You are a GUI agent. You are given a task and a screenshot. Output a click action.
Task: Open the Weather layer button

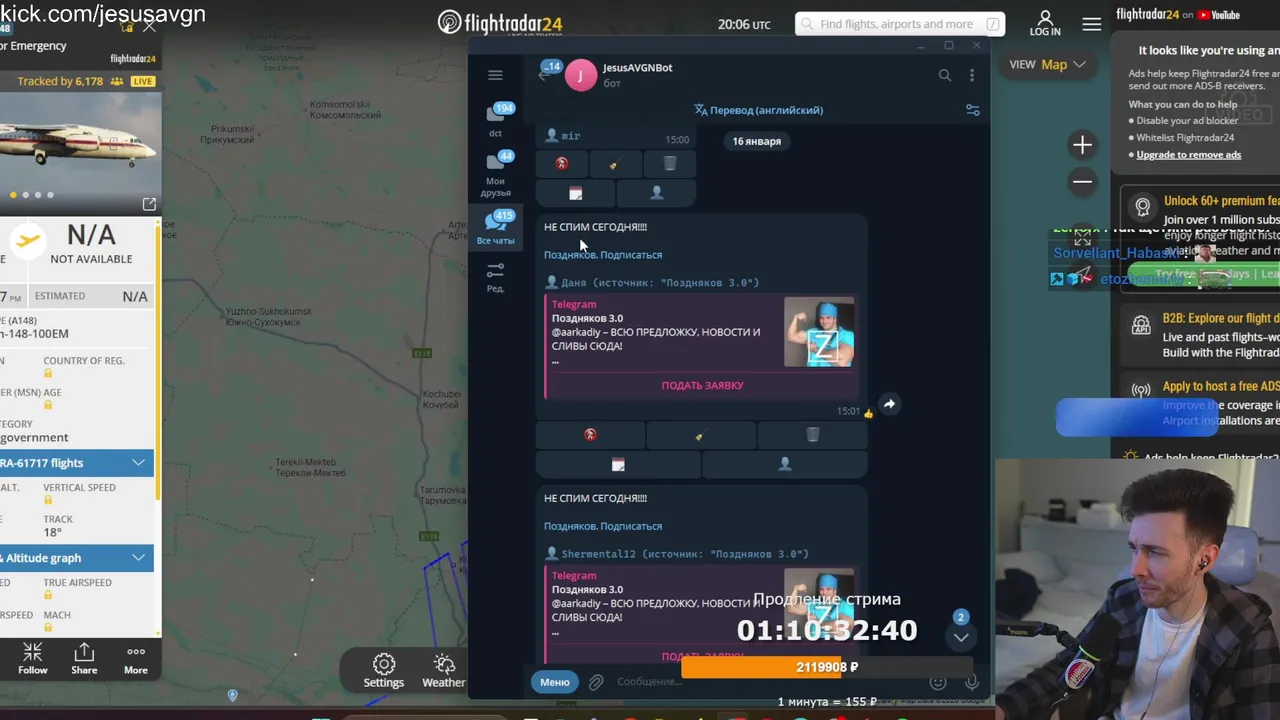coord(444,671)
